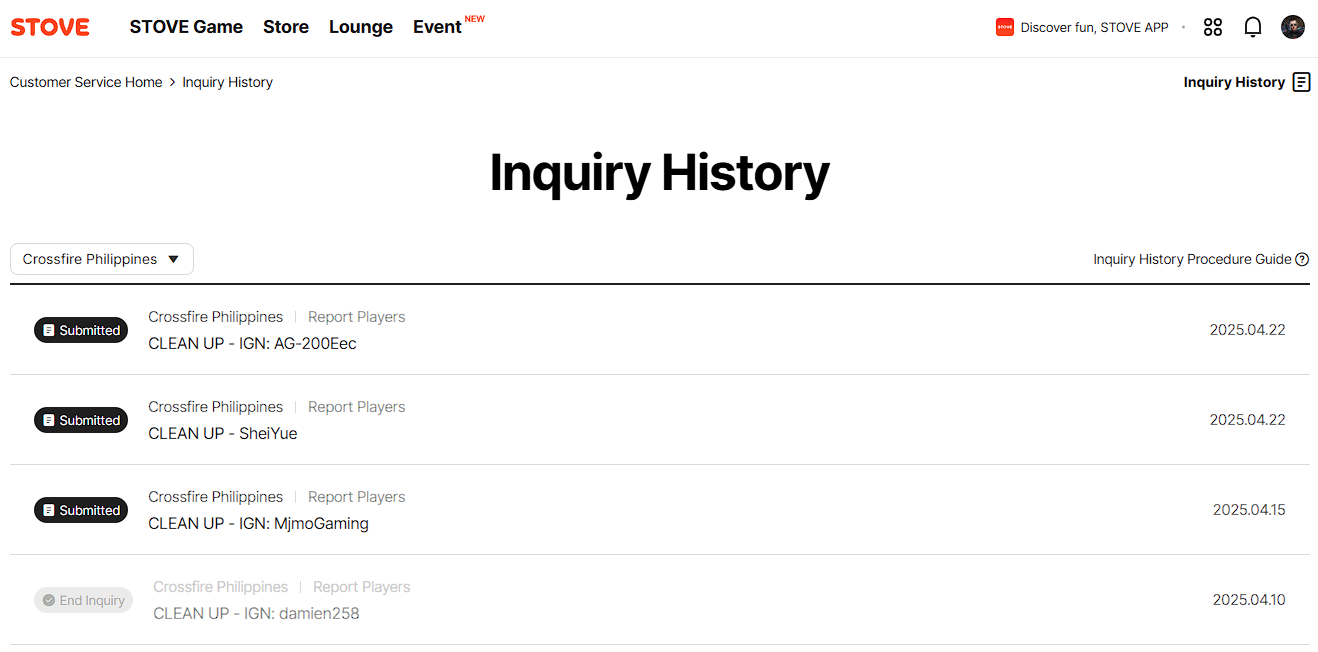This screenshot has height=652, width=1318.
Task: Open the four-square apps grid icon
Action: (1213, 27)
